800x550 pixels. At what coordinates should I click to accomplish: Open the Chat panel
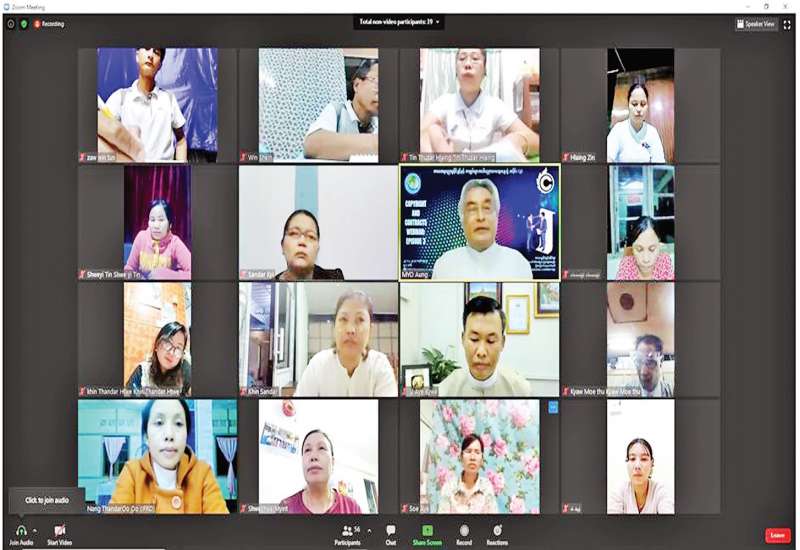pos(391,530)
